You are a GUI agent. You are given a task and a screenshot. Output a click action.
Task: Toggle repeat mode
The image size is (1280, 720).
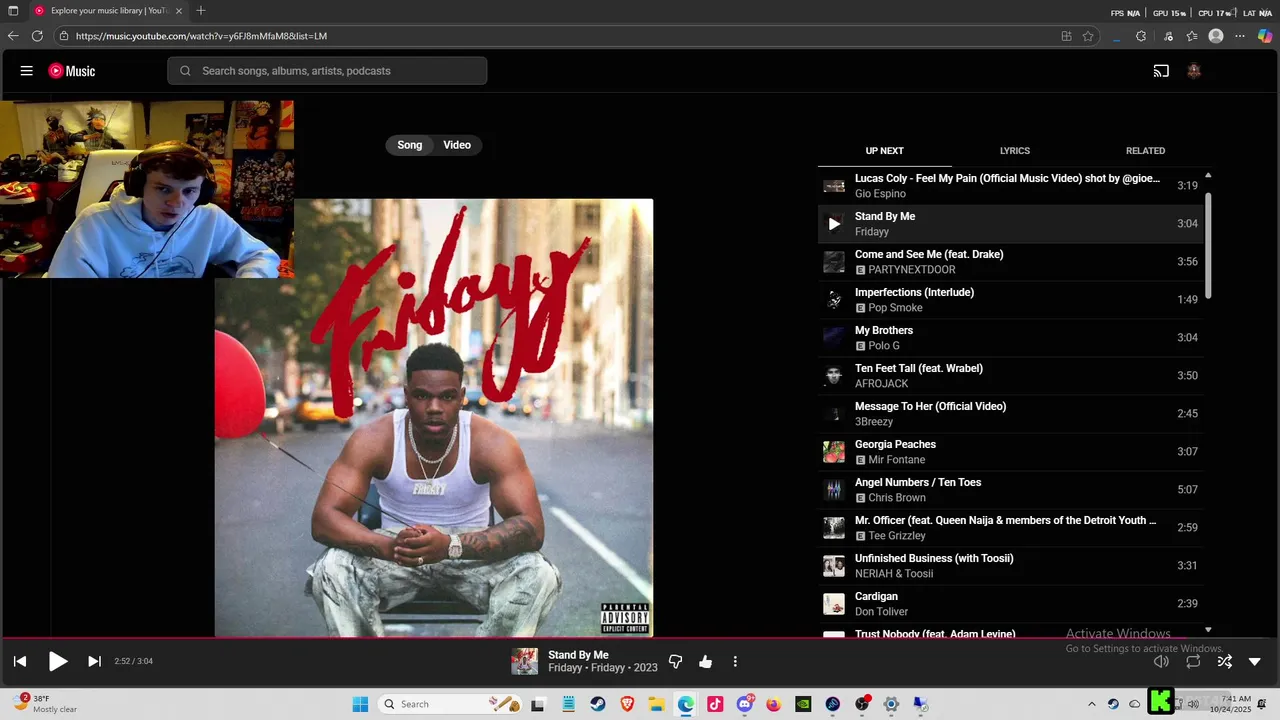[1193, 661]
